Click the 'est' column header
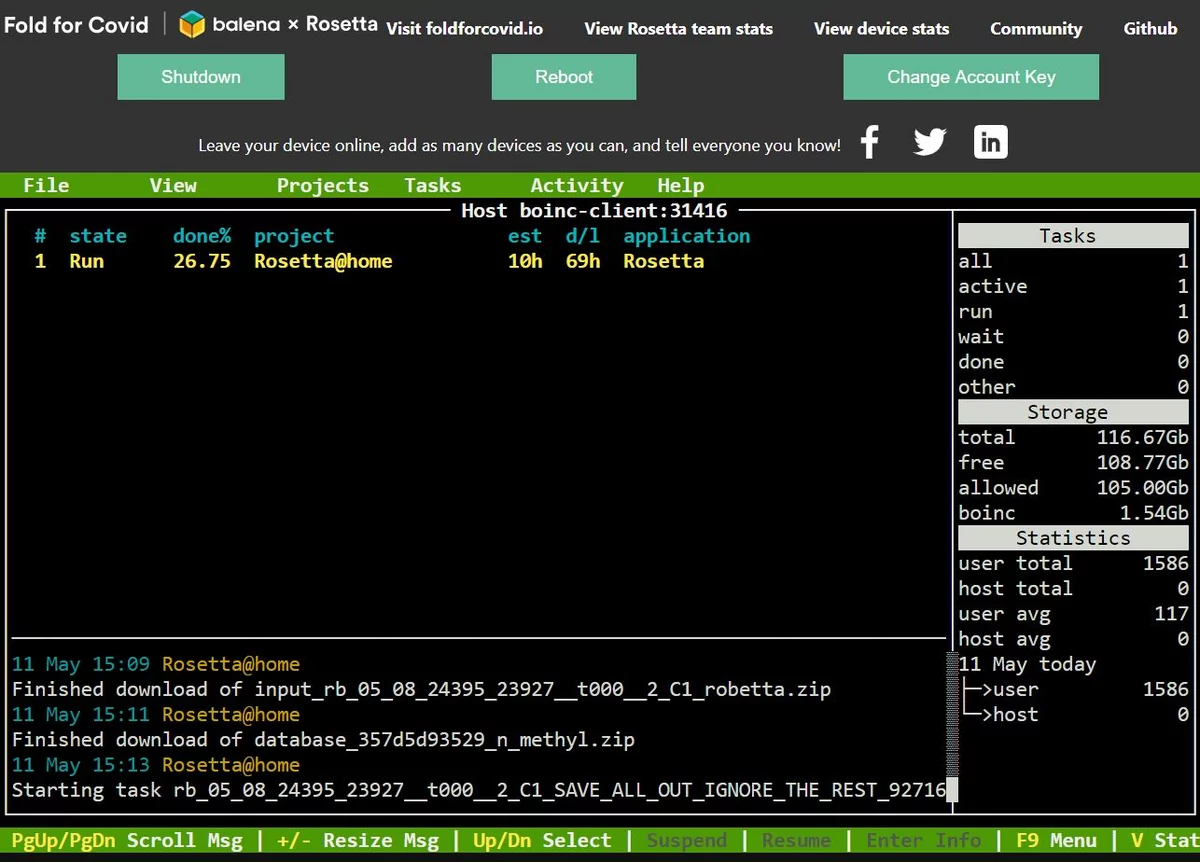 point(525,236)
